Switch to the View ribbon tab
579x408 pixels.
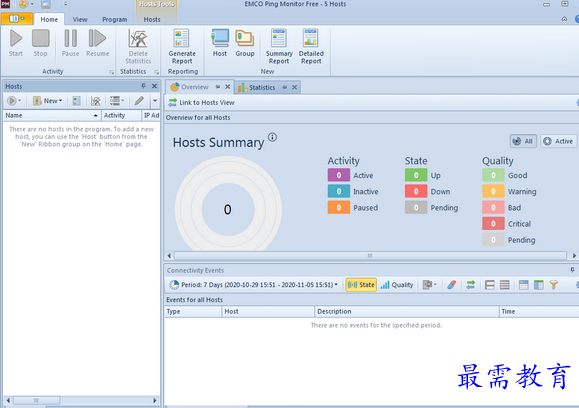80,19
